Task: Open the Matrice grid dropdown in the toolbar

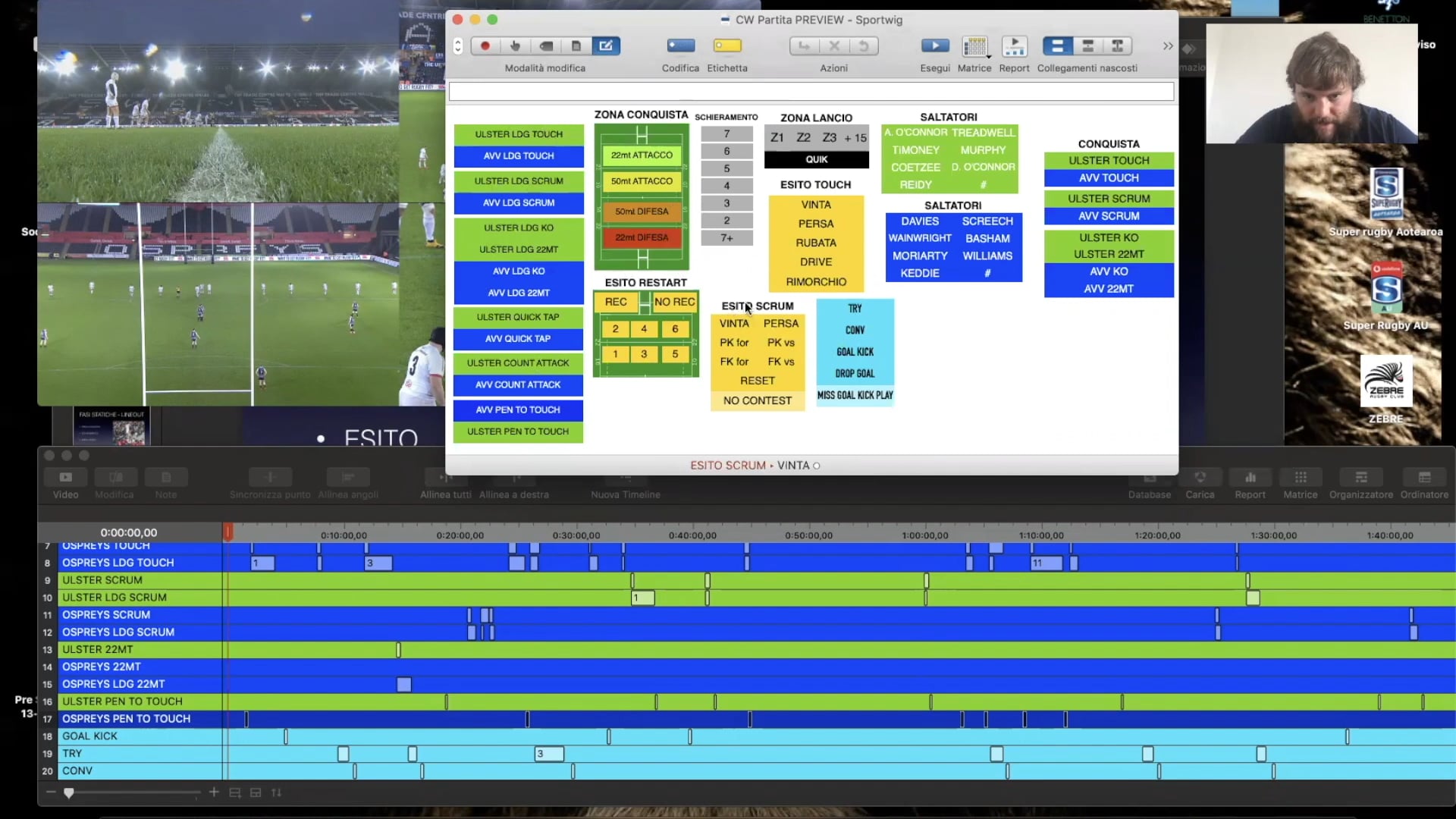Action: pos(975,47)
